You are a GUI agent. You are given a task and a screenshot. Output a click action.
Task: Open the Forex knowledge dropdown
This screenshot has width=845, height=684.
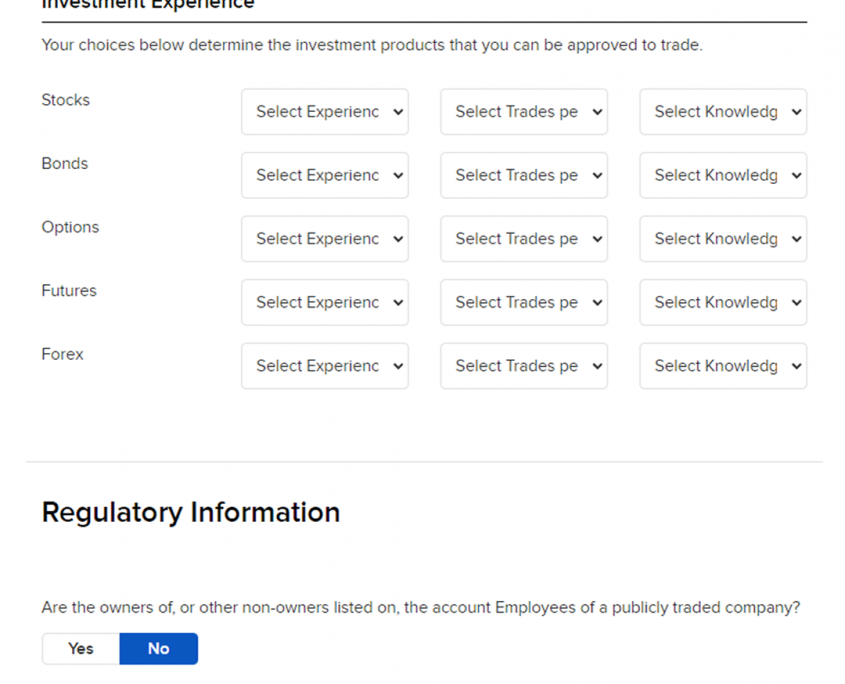tap(722, 366)
